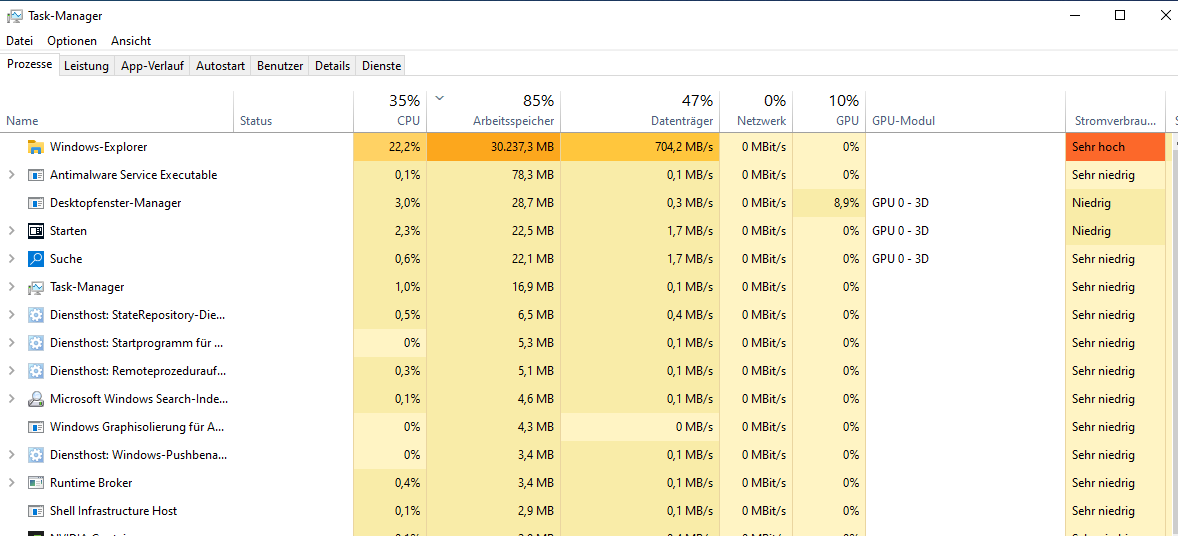Screen dimensions: 1178x536
Task: Click Desktopfenster-Manager's GPU 0 - 3D cell
Action: (x=965, y=203)
